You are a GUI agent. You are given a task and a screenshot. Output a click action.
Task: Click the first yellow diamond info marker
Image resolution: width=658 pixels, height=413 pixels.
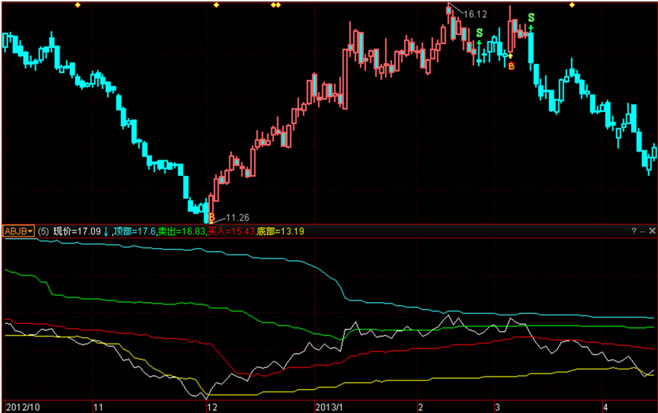coord(78,5)
